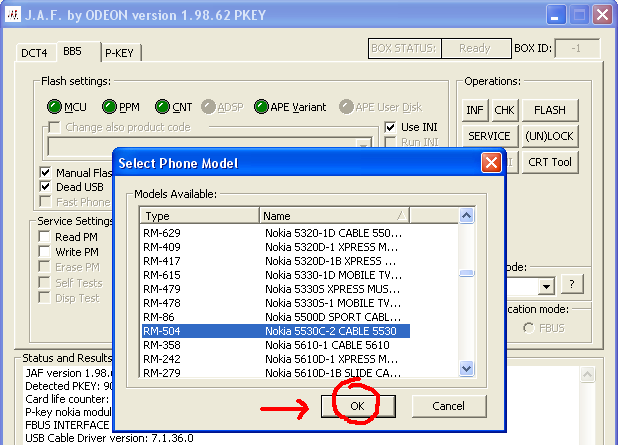Open the CRT Tool
The width and height of the screenshot is (618, 445).
point(550,162)
